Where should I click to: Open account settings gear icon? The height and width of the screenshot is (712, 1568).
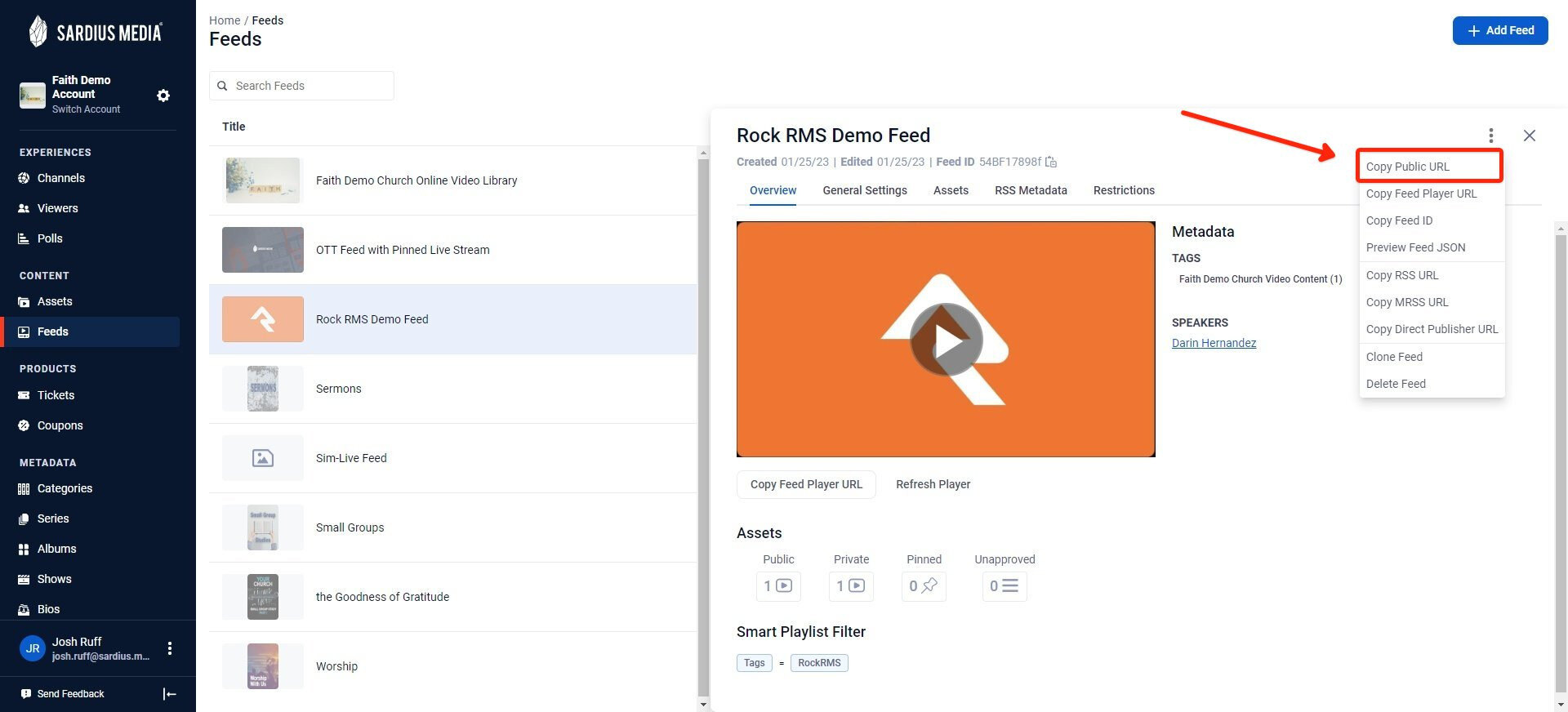163,96
